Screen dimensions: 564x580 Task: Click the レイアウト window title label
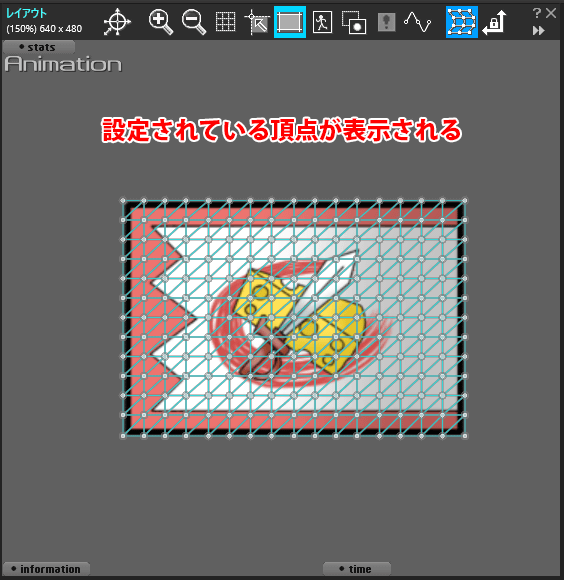[x=27, y=13]
